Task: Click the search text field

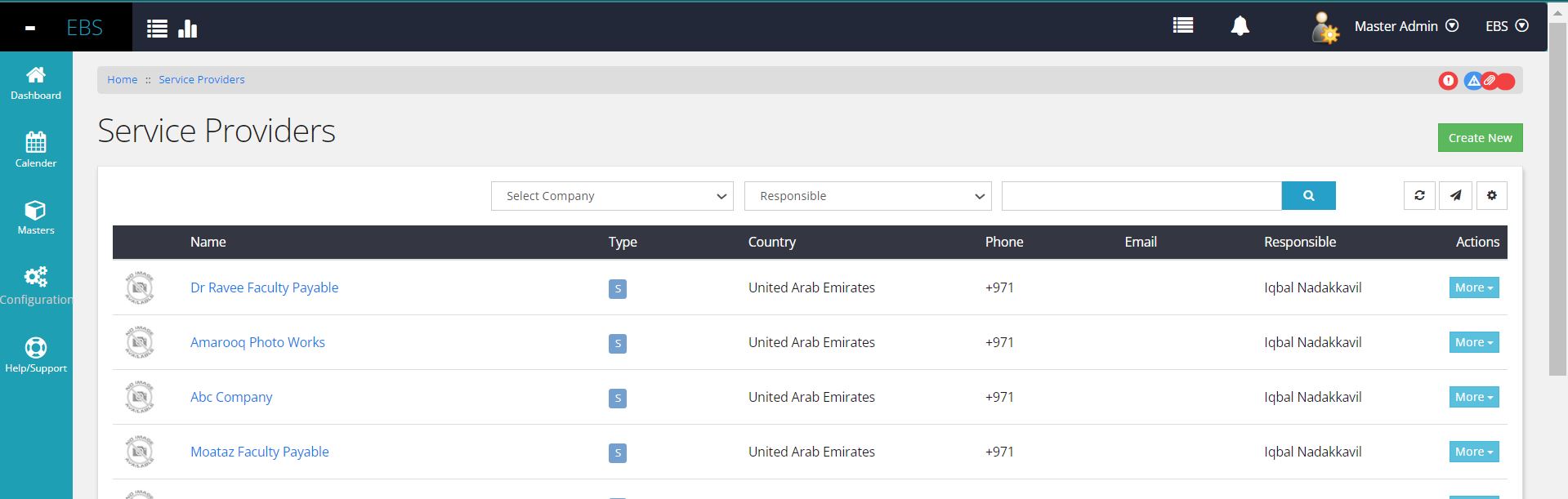Action: coord(1141,196)
